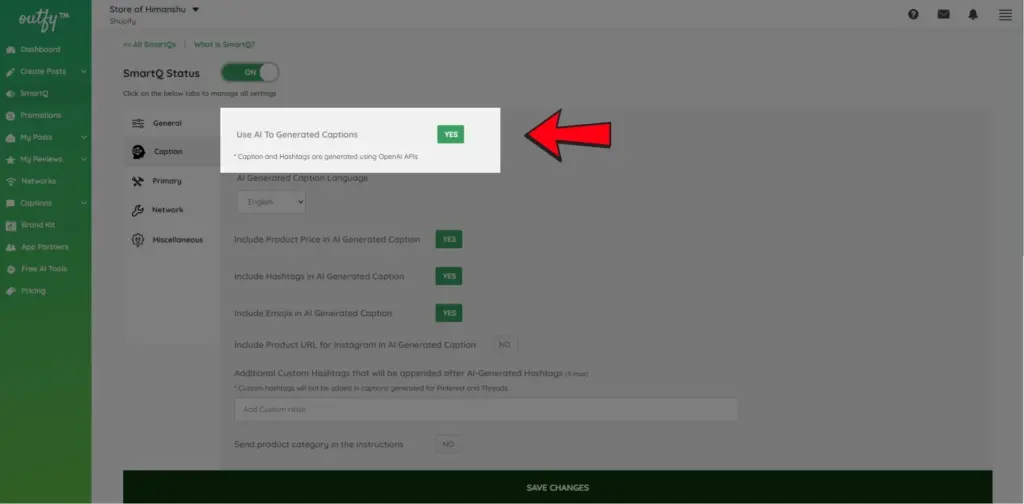Open the hamburger menu icon
This screenshot has width=1024, height=504.
click(1005, 14)
